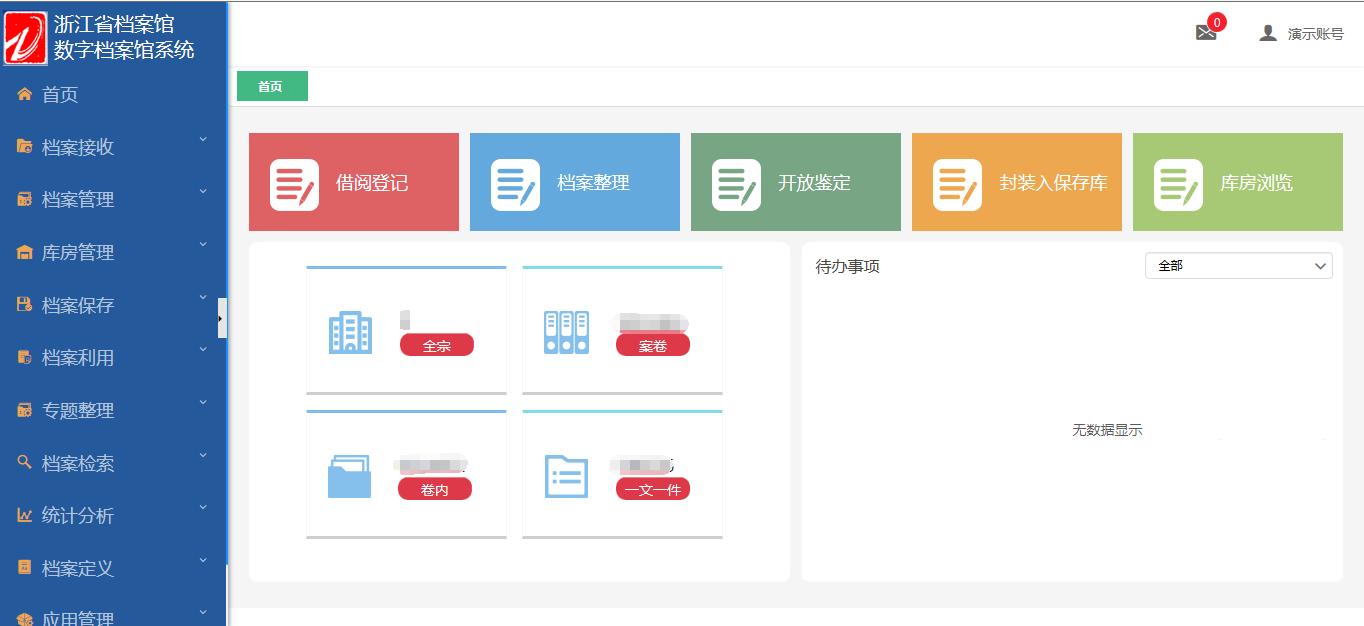This screenshot has width=1364, height=626.
Task: Click the red 全宗 button
Action: [437, 346]
